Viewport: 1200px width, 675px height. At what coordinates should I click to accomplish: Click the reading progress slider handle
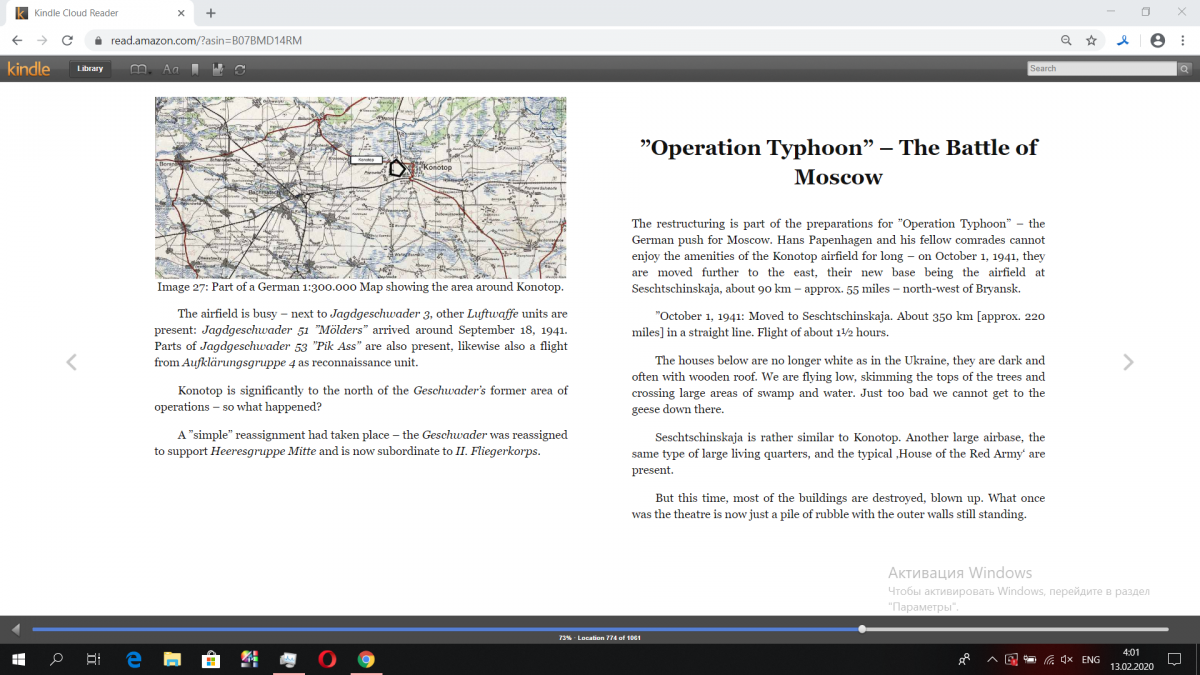[x=862, y=629]
